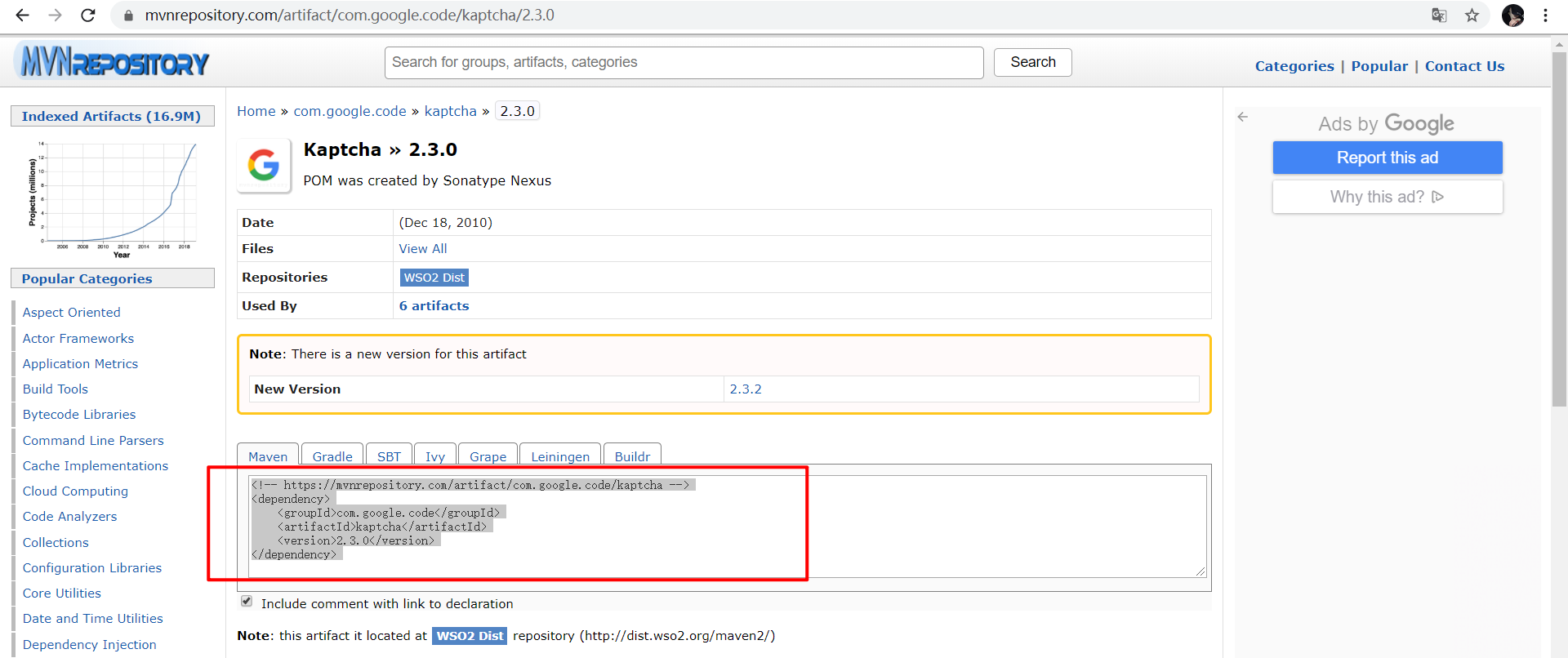Screen dimensions: 1568x658
Task: Open the Chrome three-dot menu
Action: 1545,15
